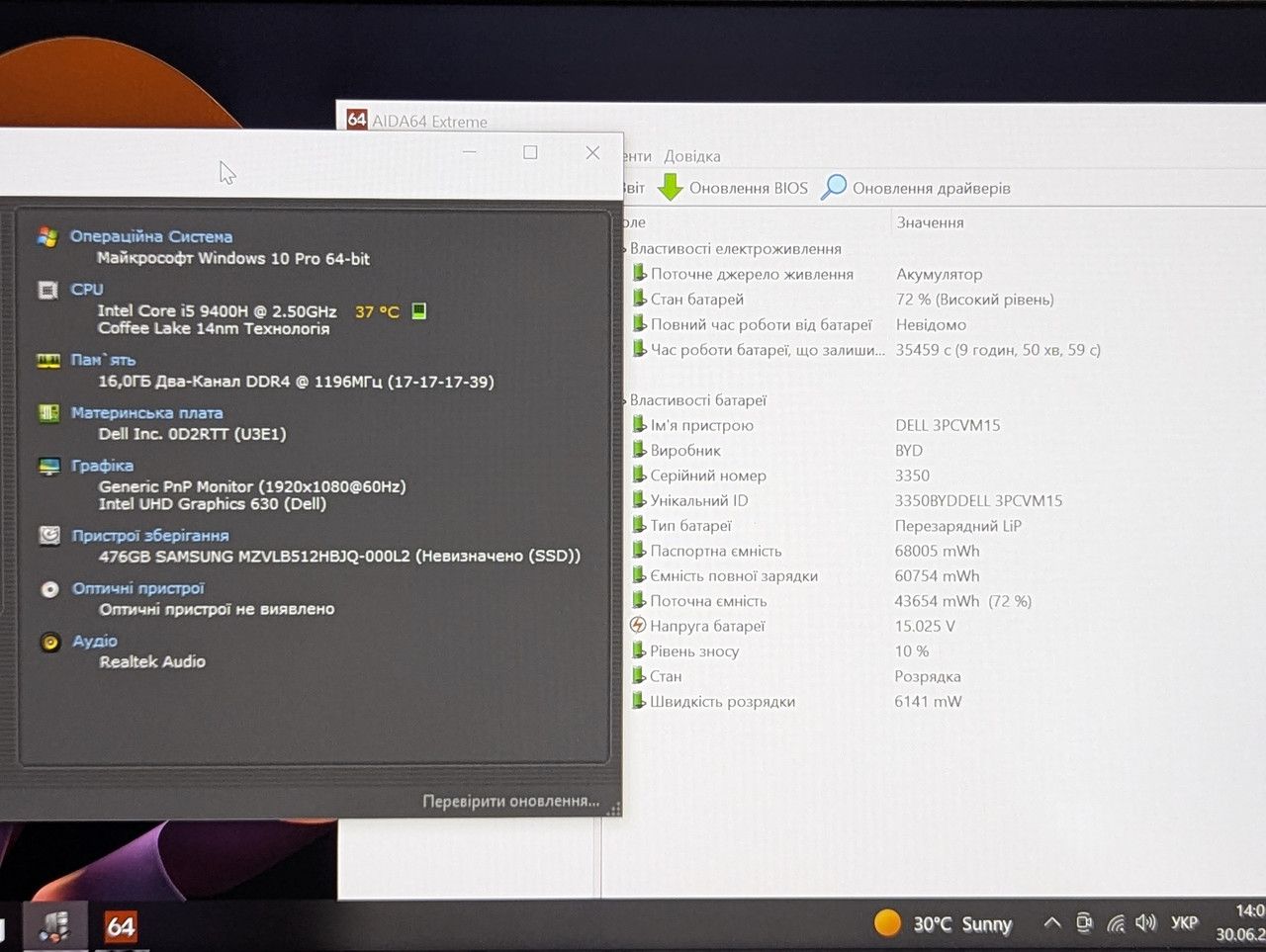Click the driver update magnifier icon

click(834, 187)
